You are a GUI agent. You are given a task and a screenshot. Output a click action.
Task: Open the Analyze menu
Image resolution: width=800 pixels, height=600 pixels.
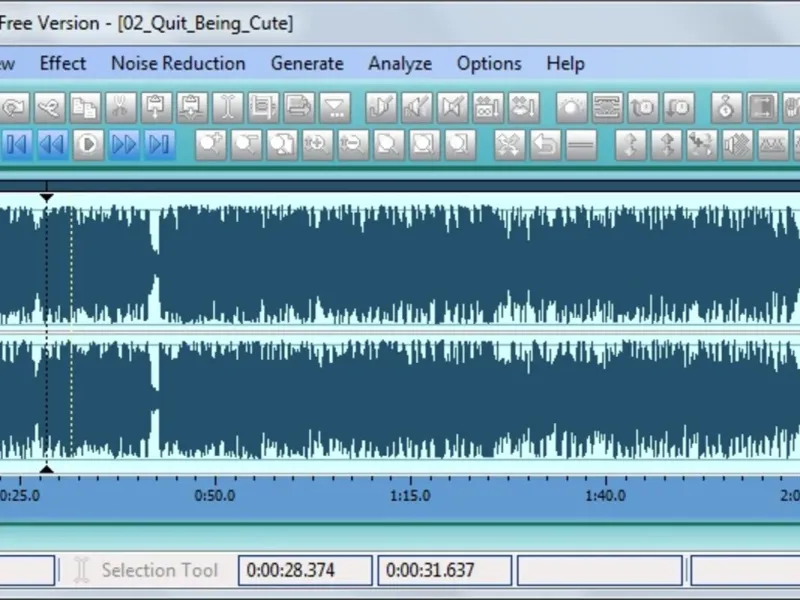[x=400, y=64]
